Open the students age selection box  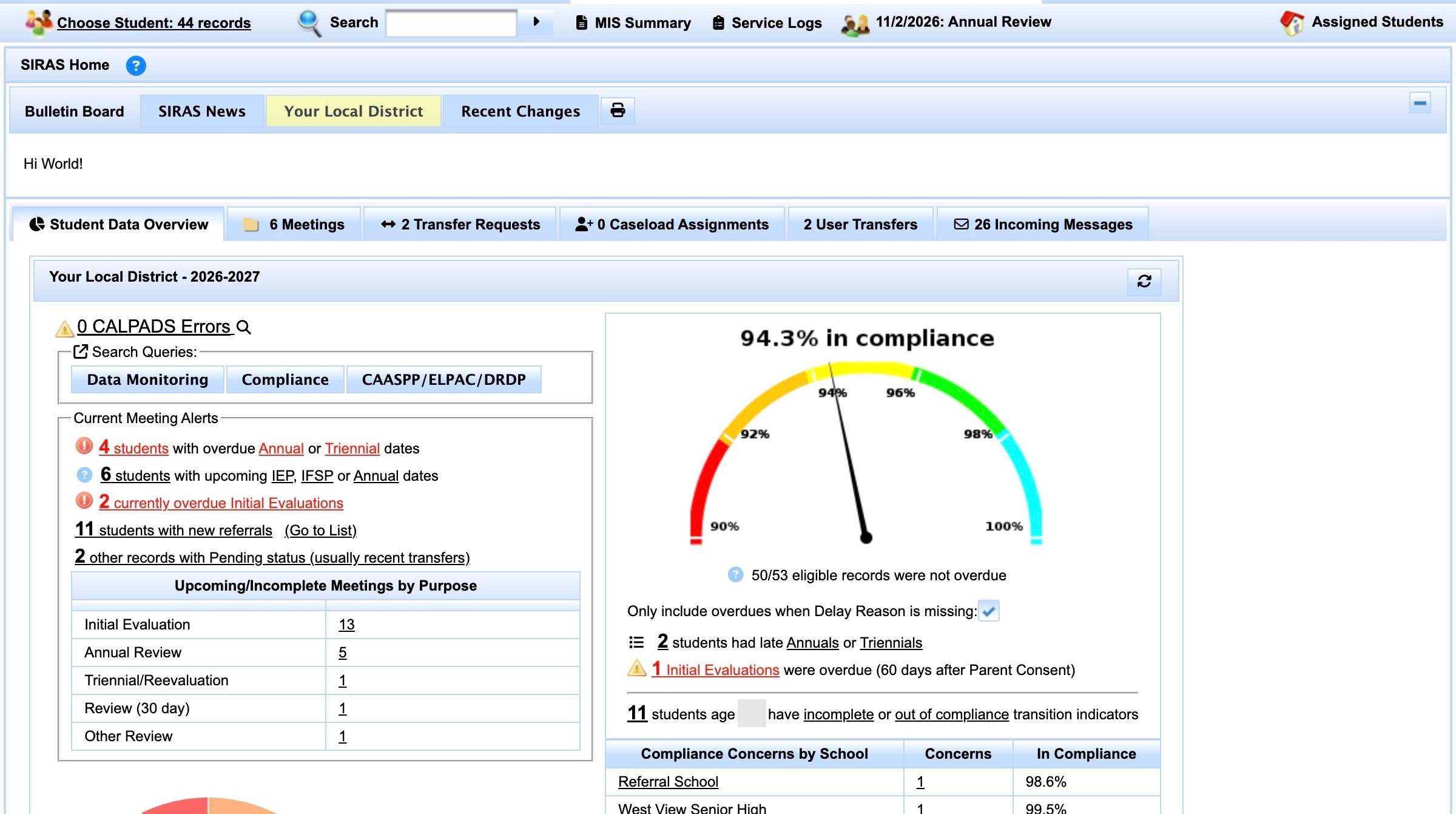pyautogui.click(x=751, y=713)
